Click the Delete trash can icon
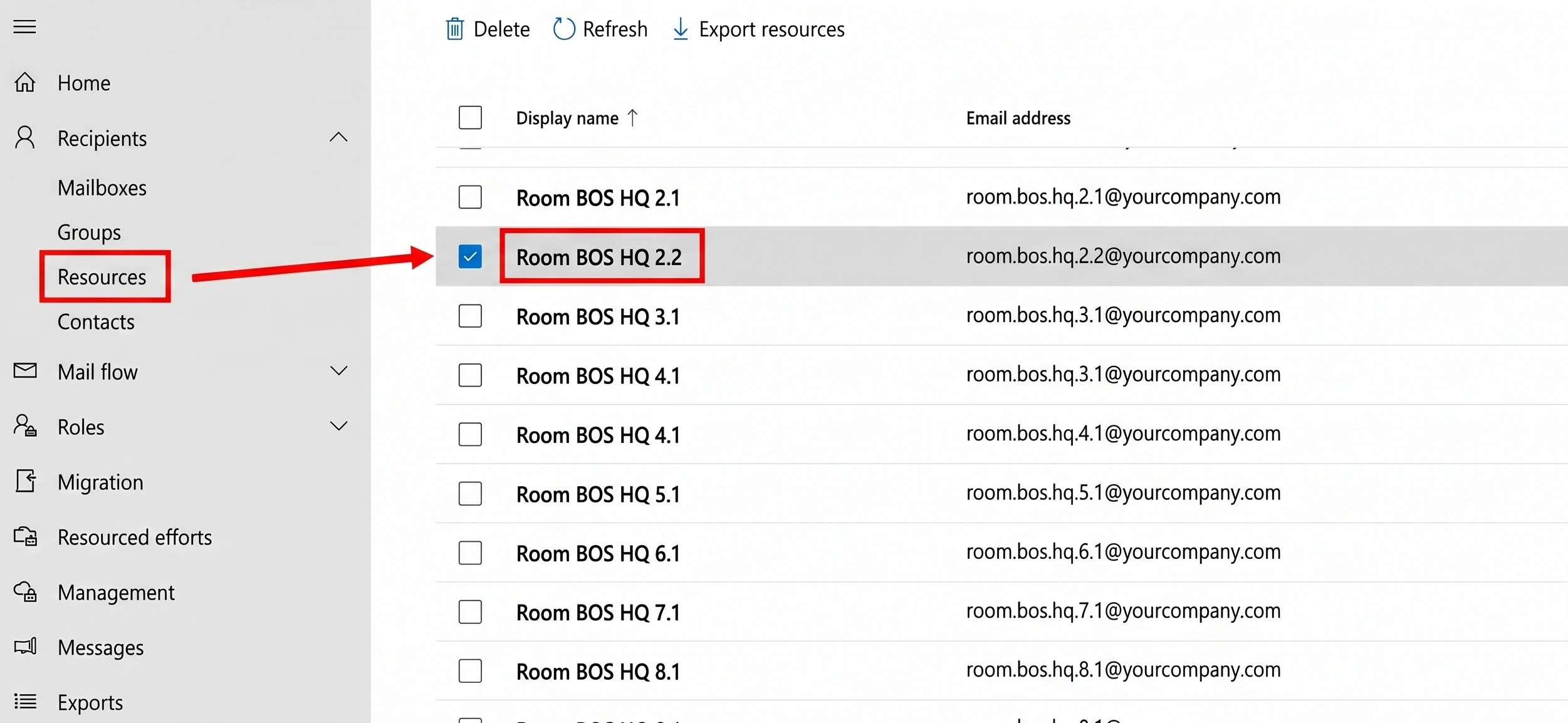This screenshot has width=1568, height=723. pos(455,29)
